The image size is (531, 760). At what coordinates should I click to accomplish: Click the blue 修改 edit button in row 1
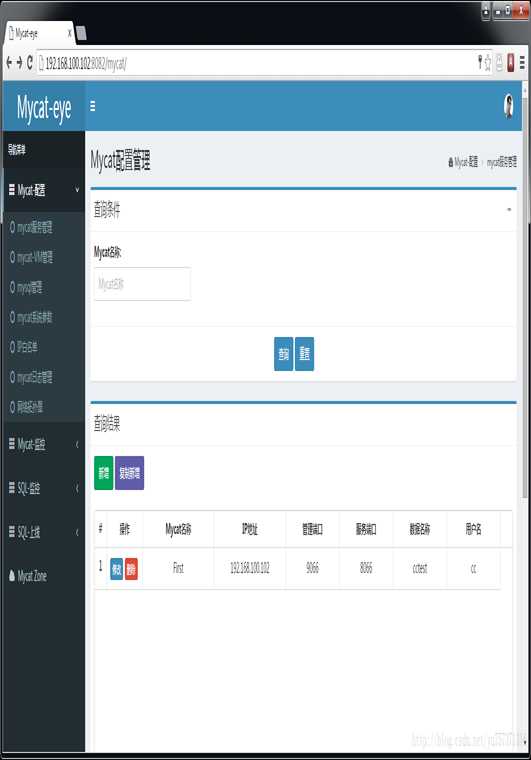pos(116,569)
